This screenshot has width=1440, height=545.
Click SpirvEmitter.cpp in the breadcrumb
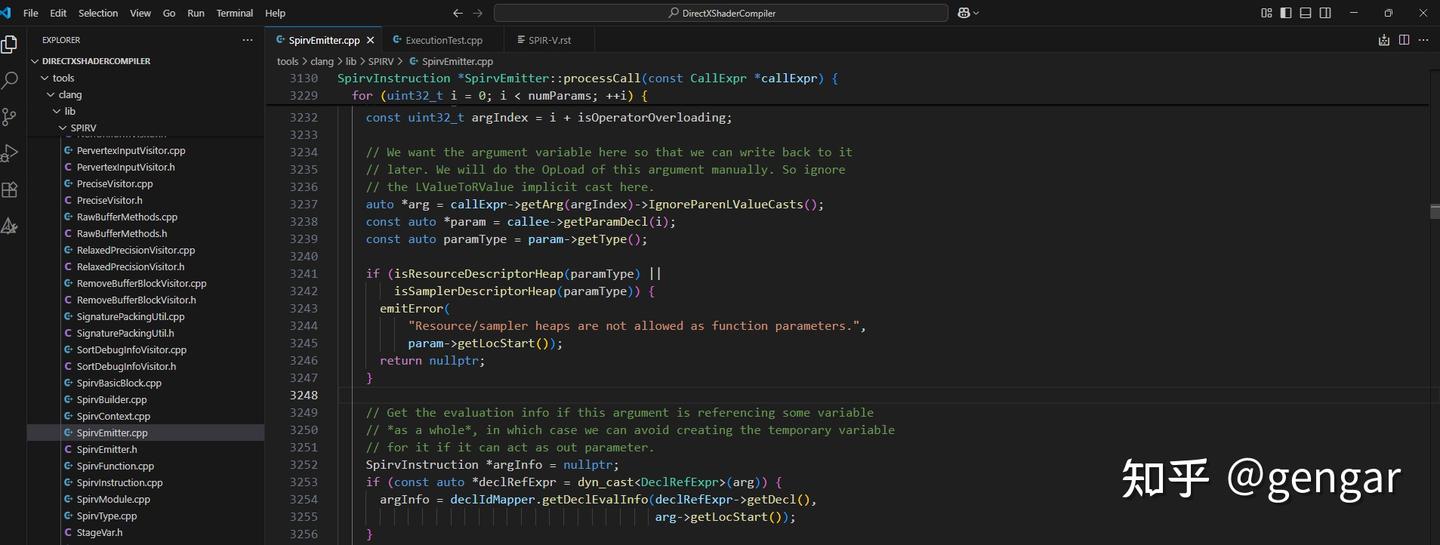click(457, 61)
